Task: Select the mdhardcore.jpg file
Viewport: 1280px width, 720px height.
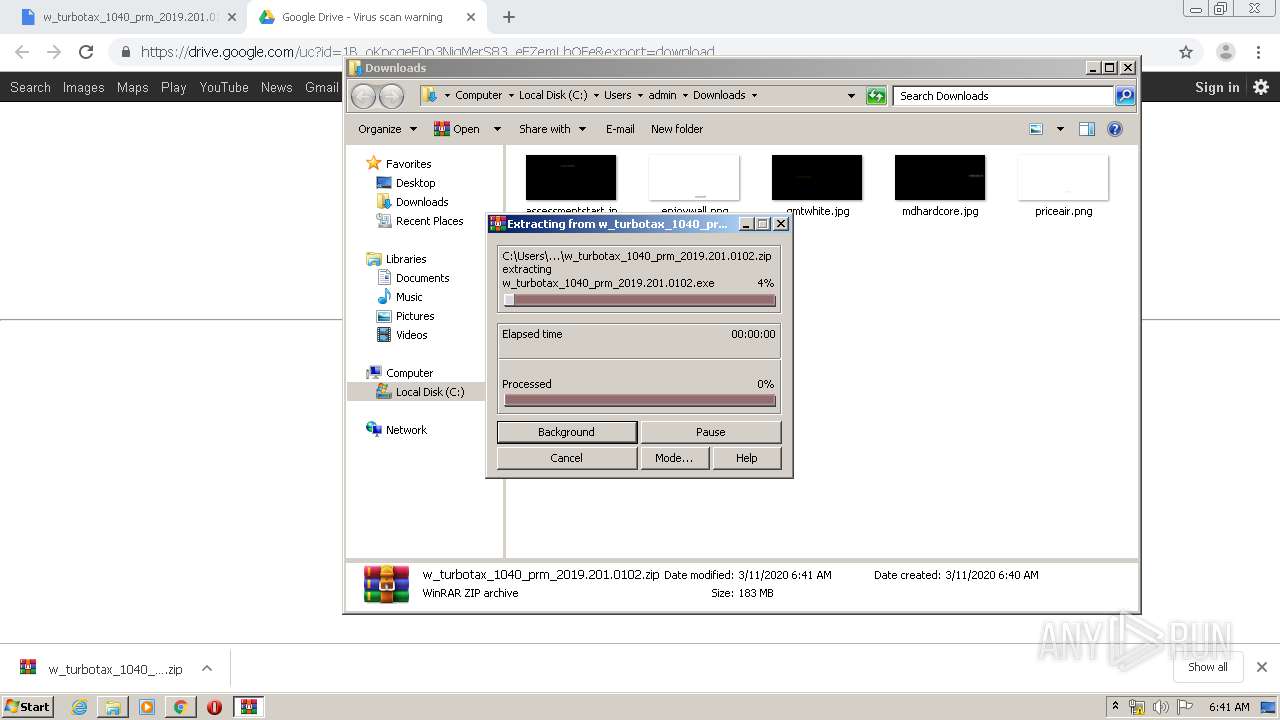Action: [x=940, y=186]
